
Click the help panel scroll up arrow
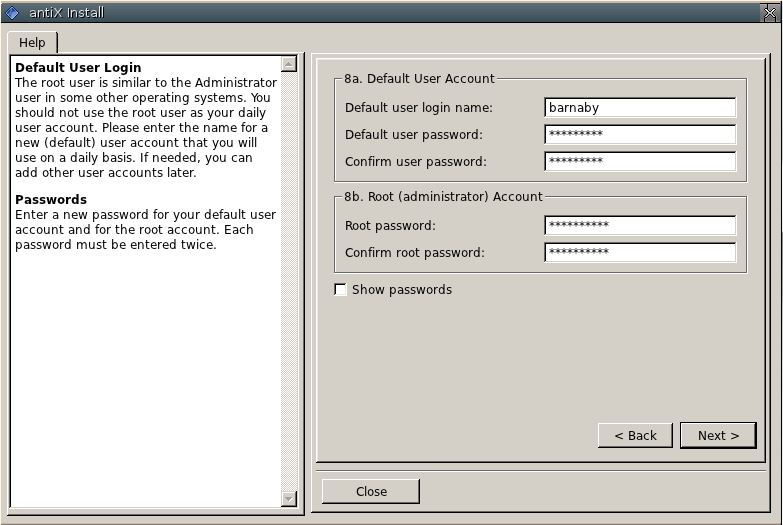pos(289,64)
